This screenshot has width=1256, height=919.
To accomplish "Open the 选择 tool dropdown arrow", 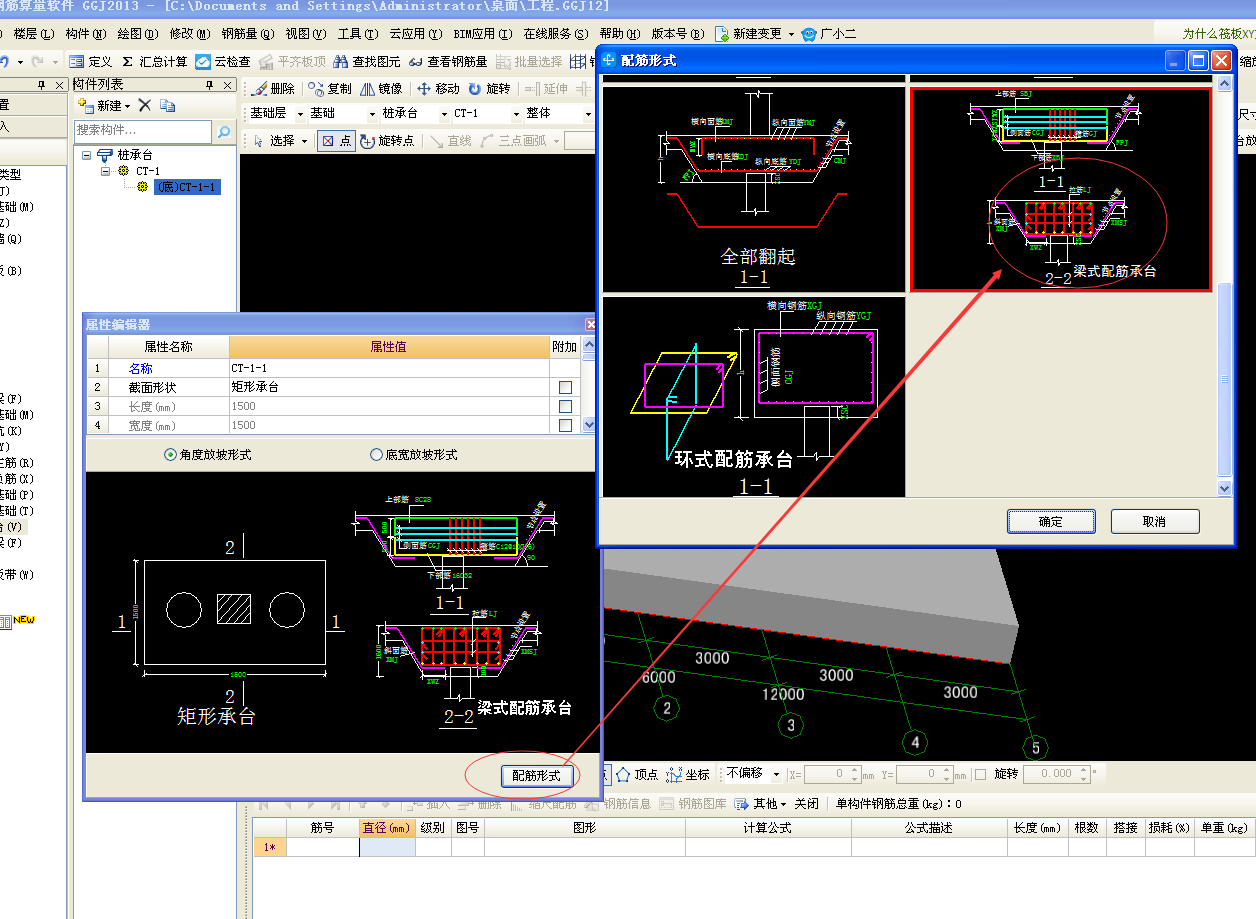I will point(304,141).
